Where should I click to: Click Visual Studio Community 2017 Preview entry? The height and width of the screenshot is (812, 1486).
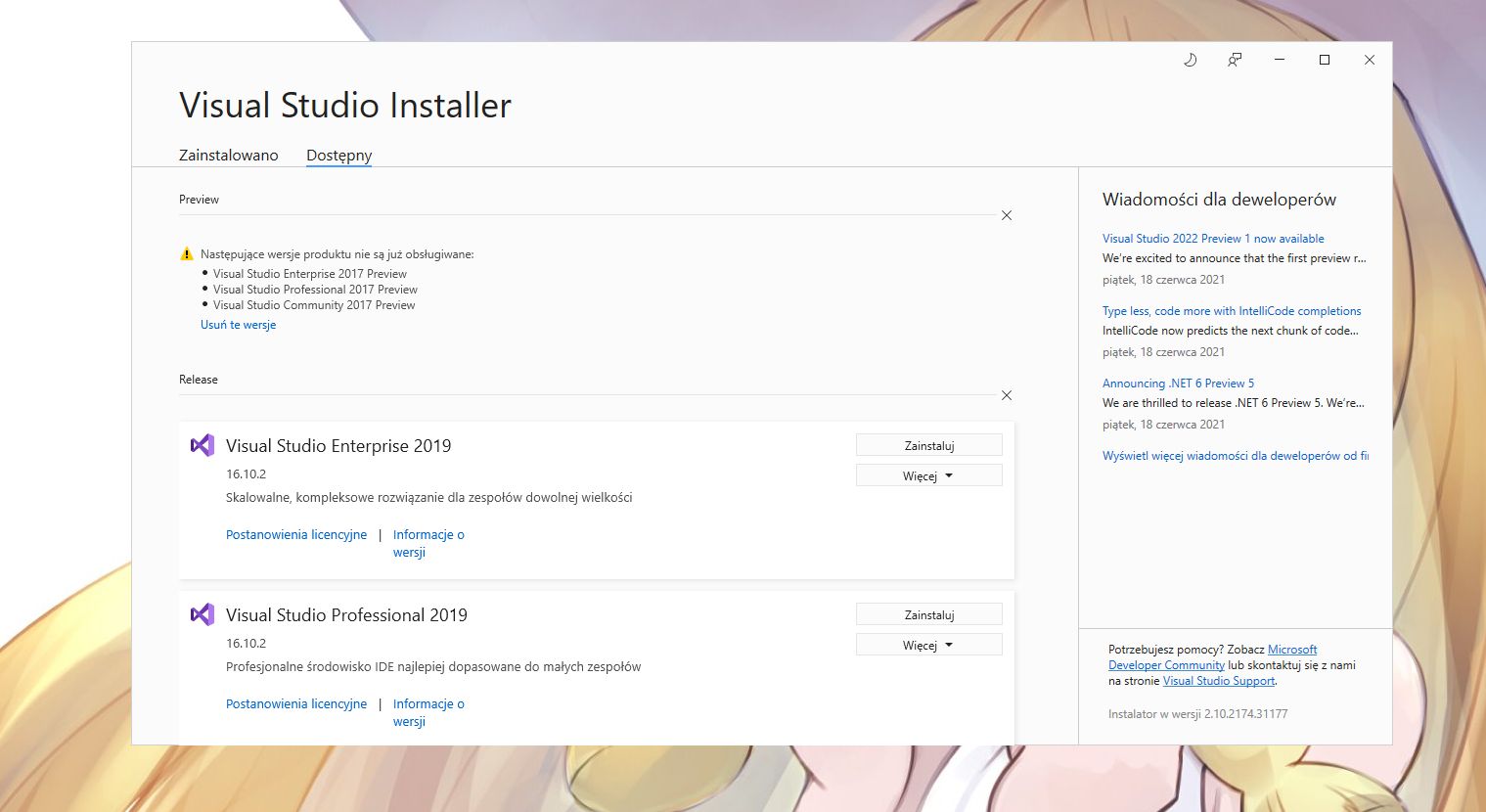pyautogui.click(x=314, y=305)
